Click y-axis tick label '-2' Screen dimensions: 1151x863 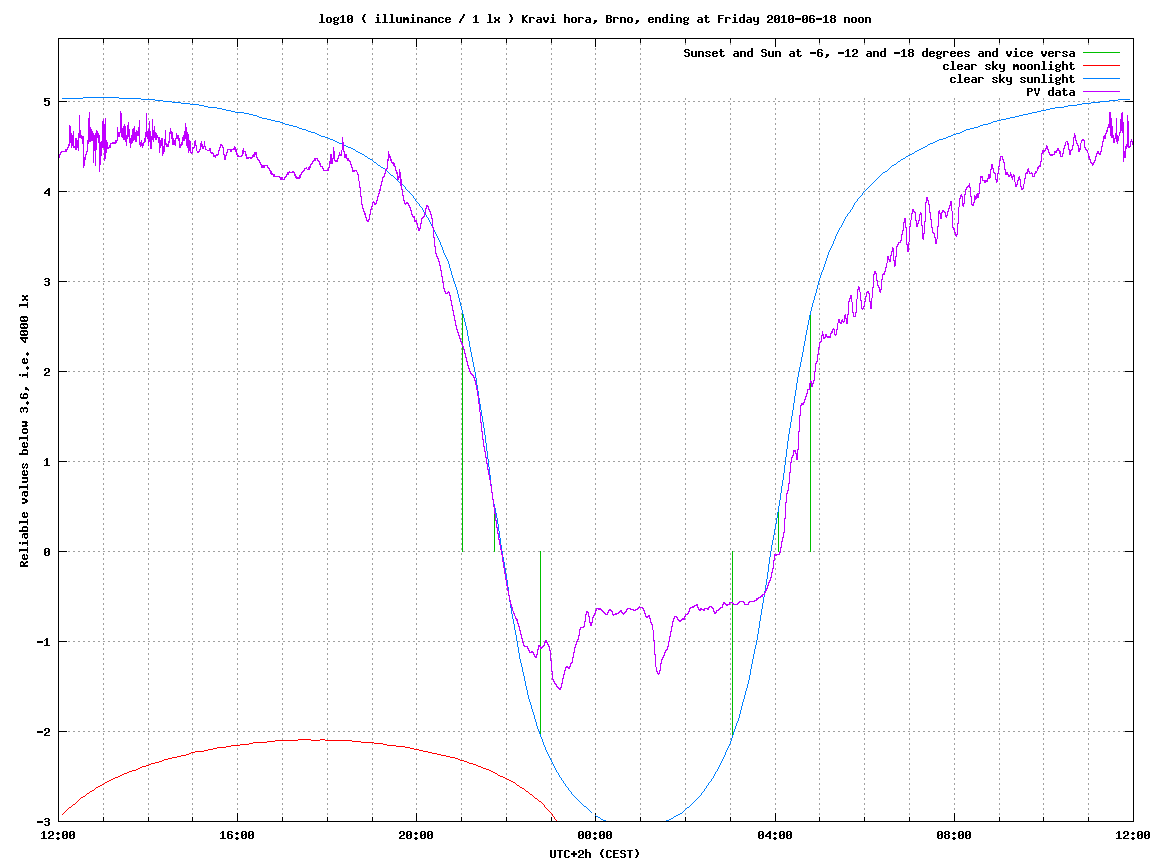coord(44,732)
